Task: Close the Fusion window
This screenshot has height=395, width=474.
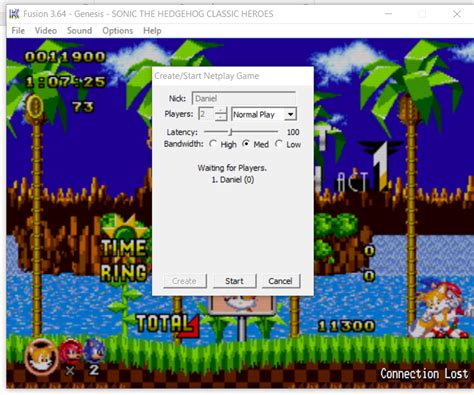Action: 457,14
